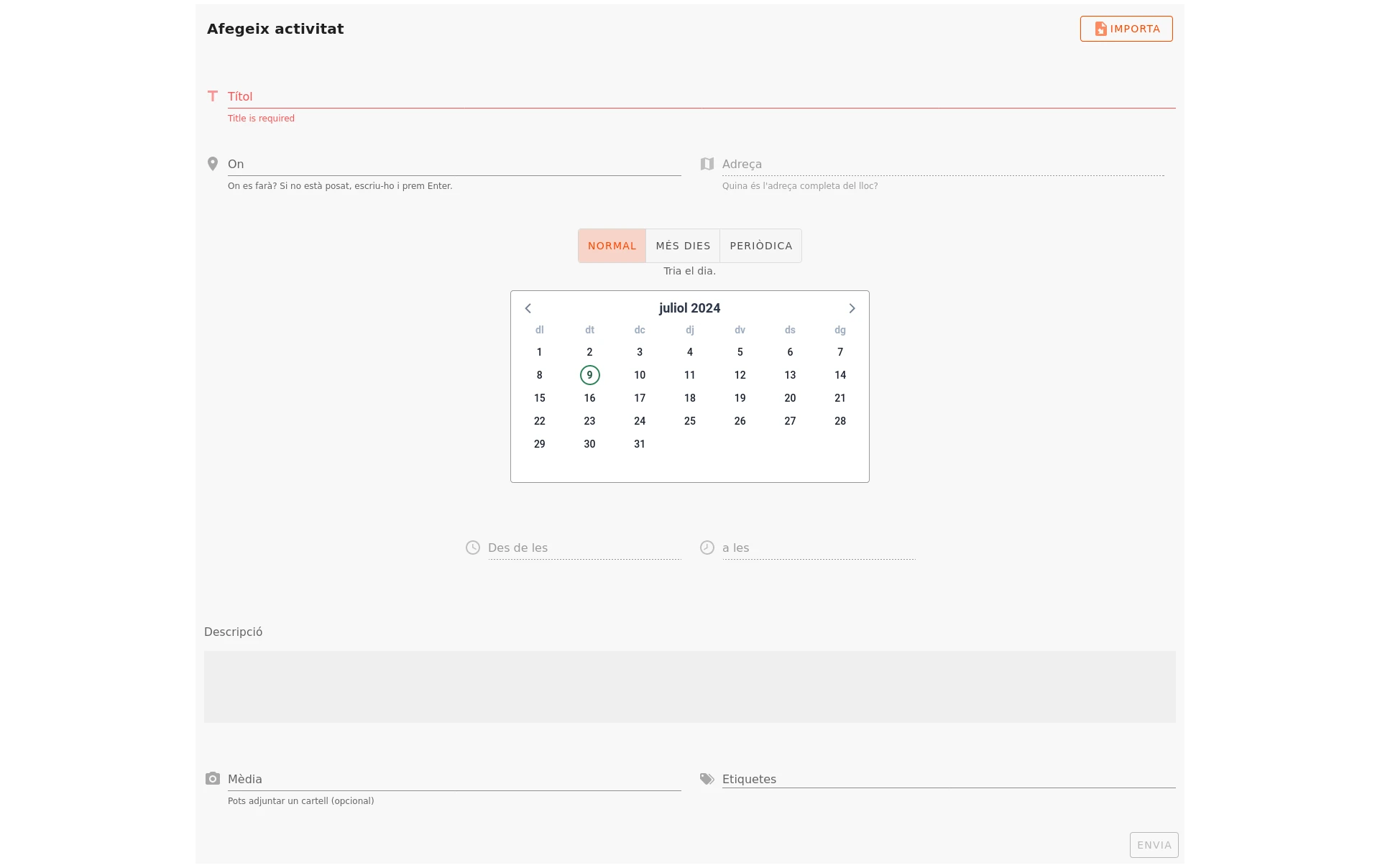
Task: Focus the Títol input field
Action: [x=701, y=96]
